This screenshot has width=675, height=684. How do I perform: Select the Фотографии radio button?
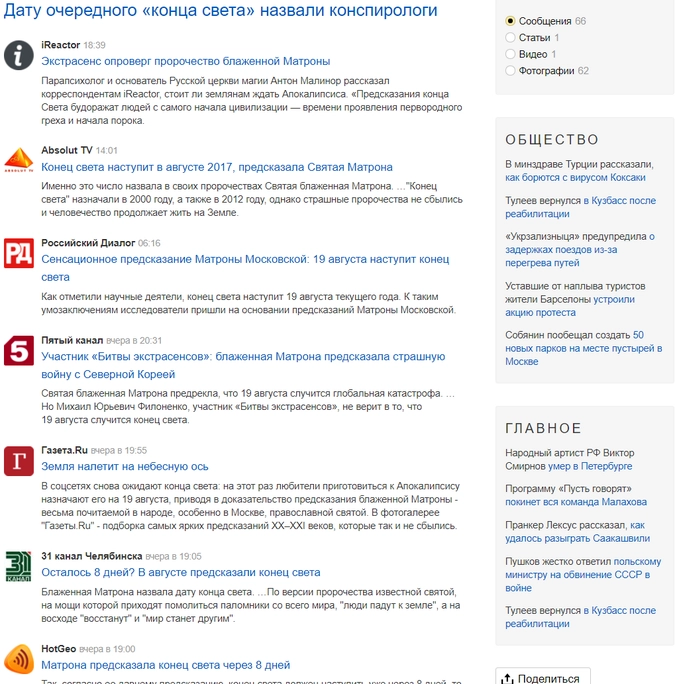coord(511,71)
